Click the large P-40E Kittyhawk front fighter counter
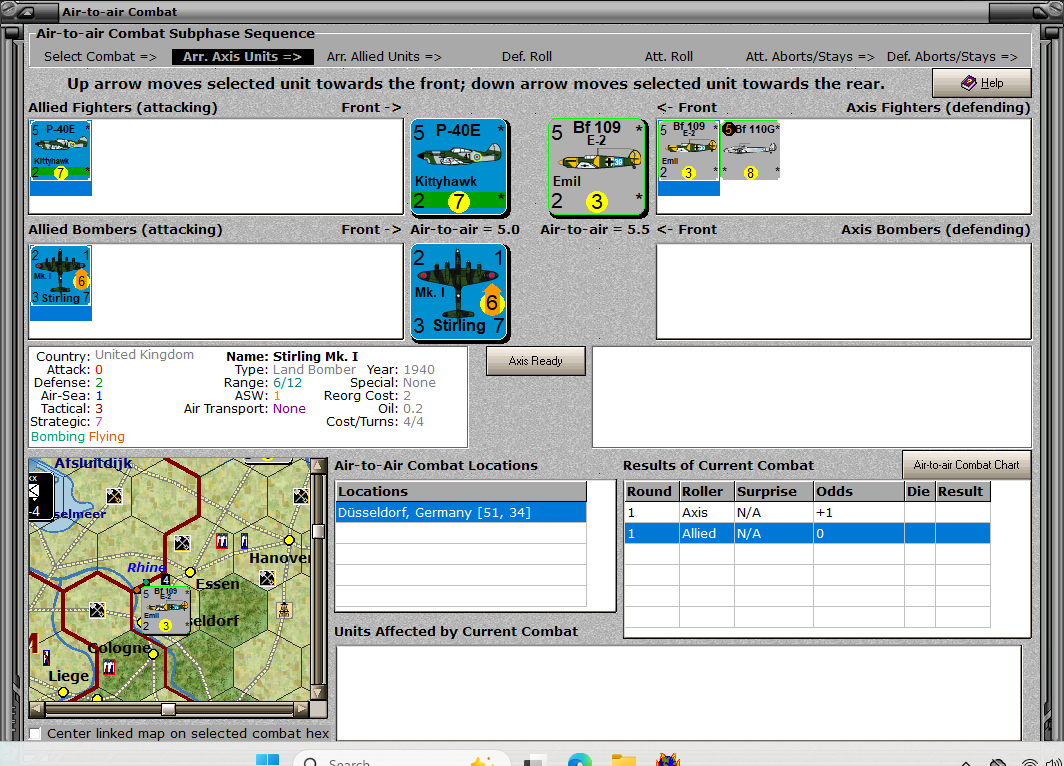The width and height of the screenshot is (1064, 766). [459, 167]
